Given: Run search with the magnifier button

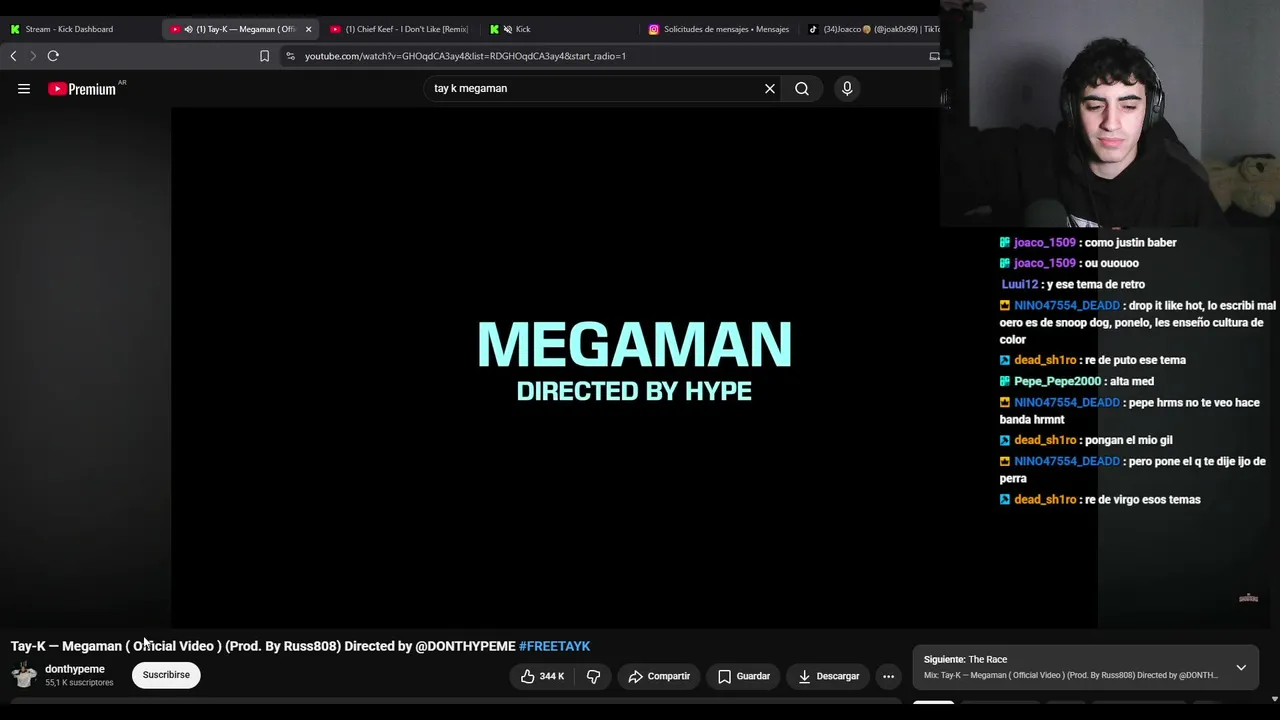Looking at the screenshot, I should (802, 89).
